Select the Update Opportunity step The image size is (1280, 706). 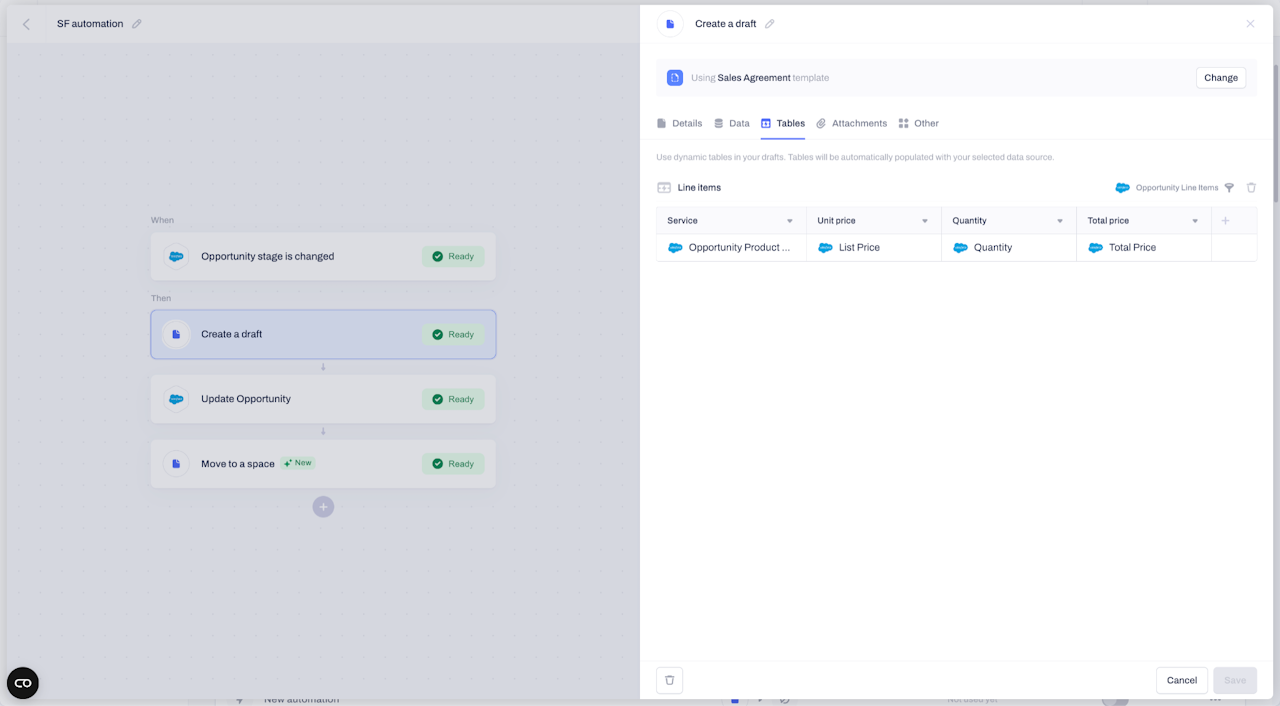323,399
